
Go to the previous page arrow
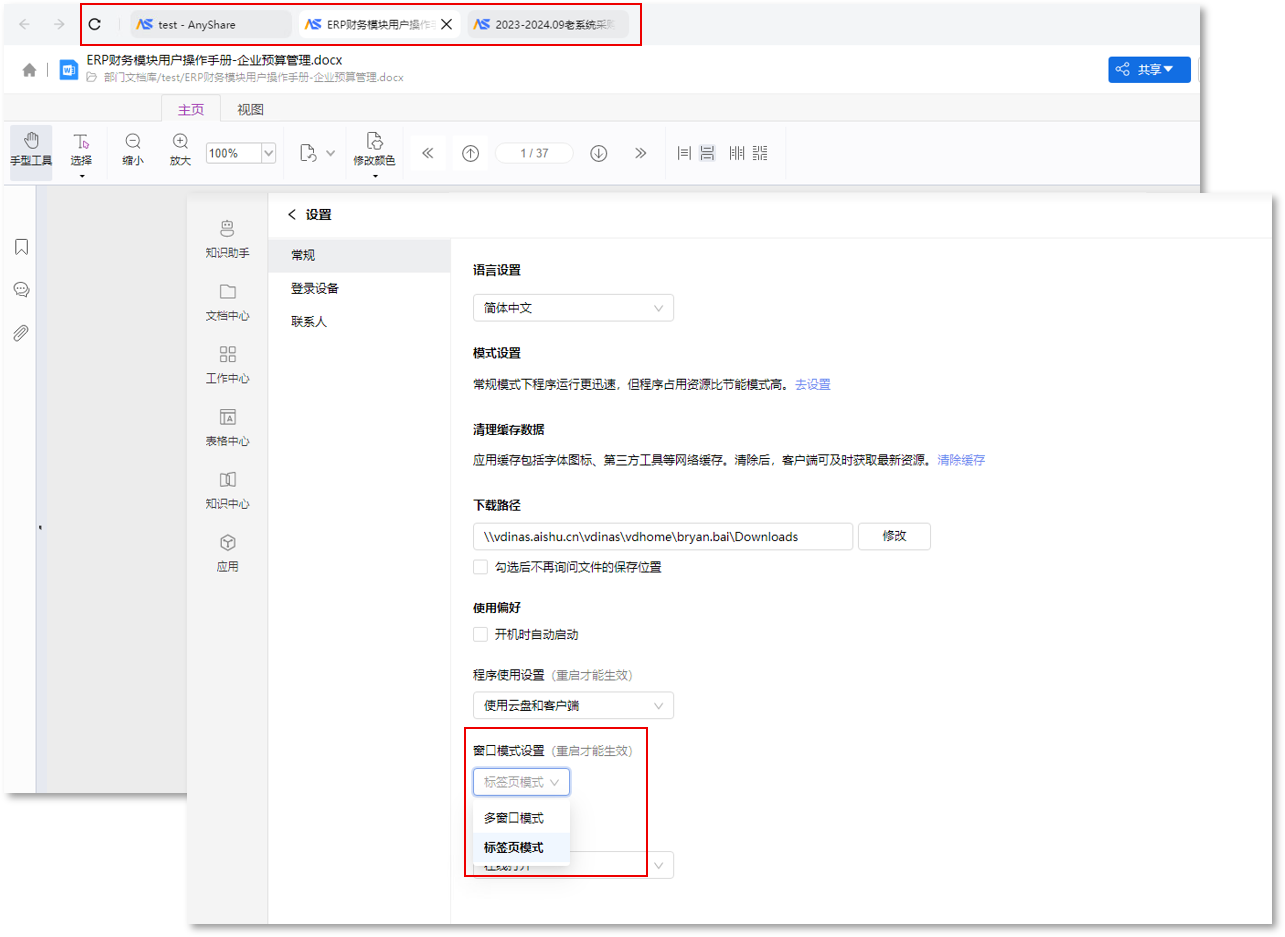[x=470, y=153]
